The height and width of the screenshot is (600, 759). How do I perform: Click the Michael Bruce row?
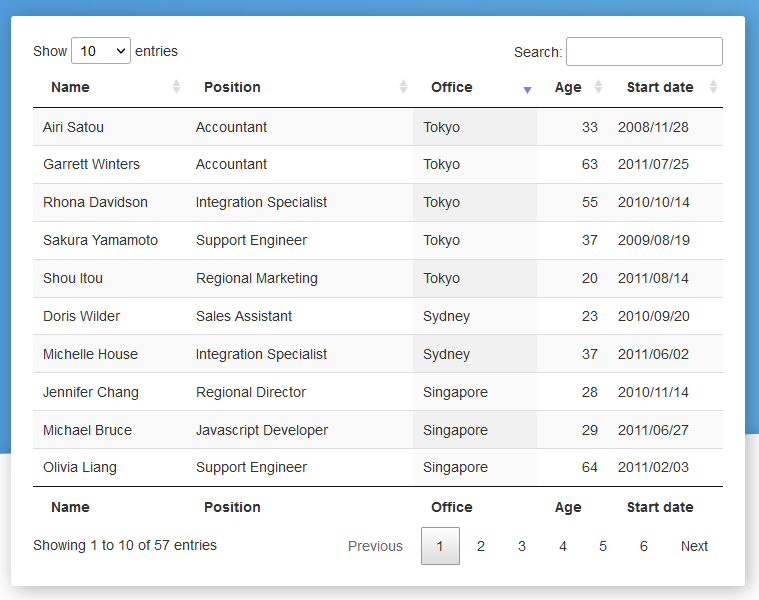tap(87, 430)
